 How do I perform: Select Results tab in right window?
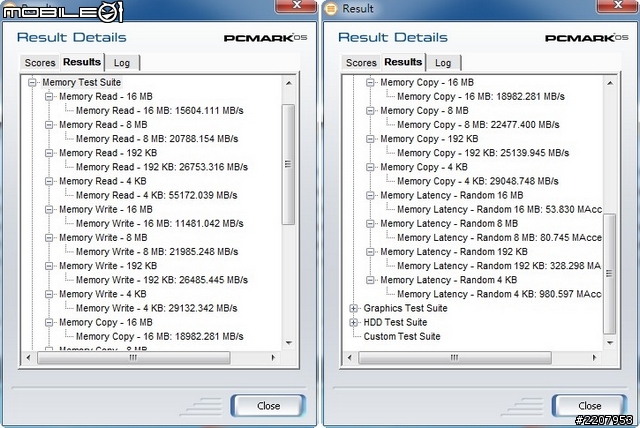tap(403, 62)
